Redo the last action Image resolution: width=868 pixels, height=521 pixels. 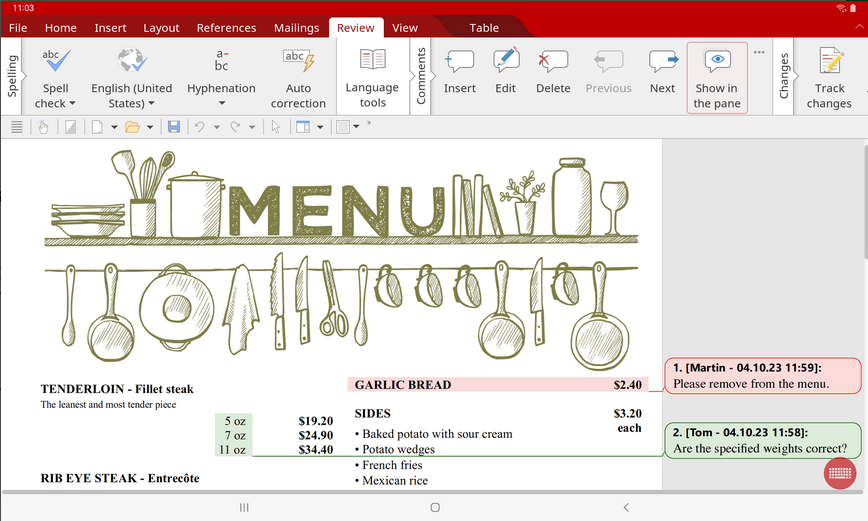coord(235,127)
